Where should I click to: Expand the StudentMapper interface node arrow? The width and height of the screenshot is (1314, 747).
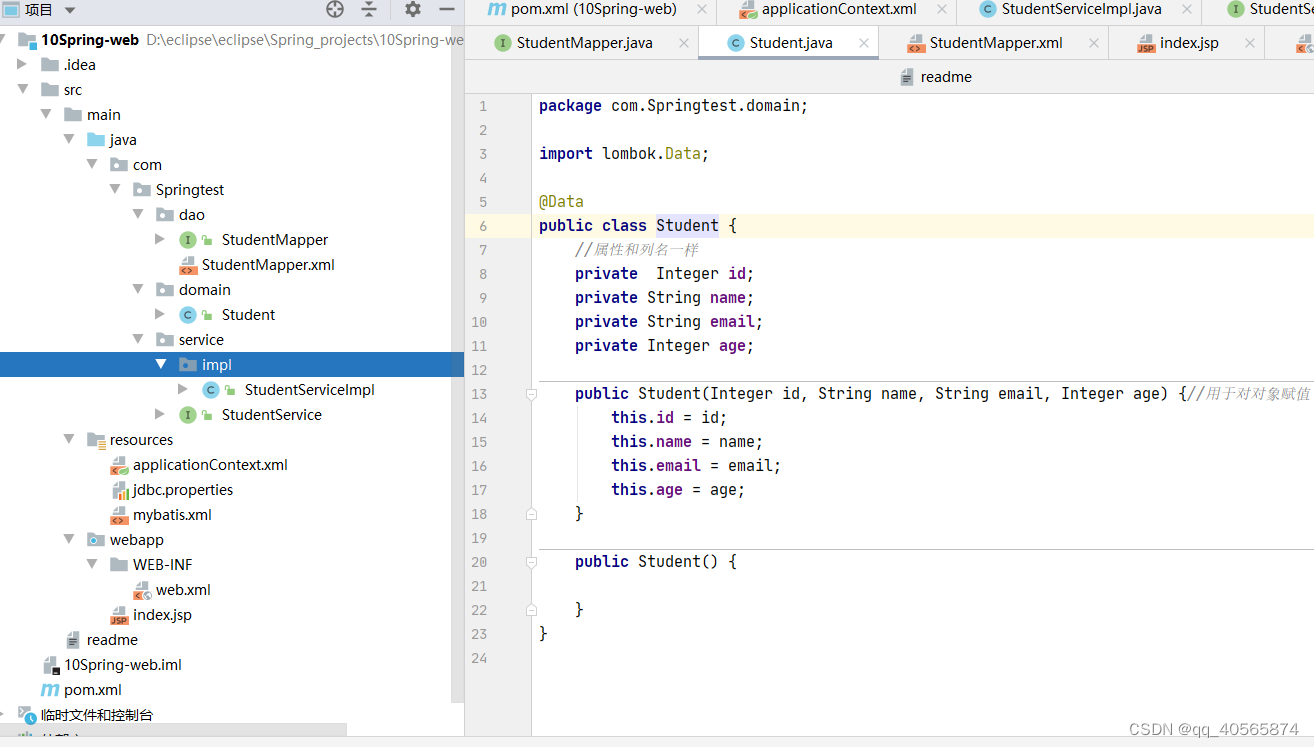pos(161,240)
